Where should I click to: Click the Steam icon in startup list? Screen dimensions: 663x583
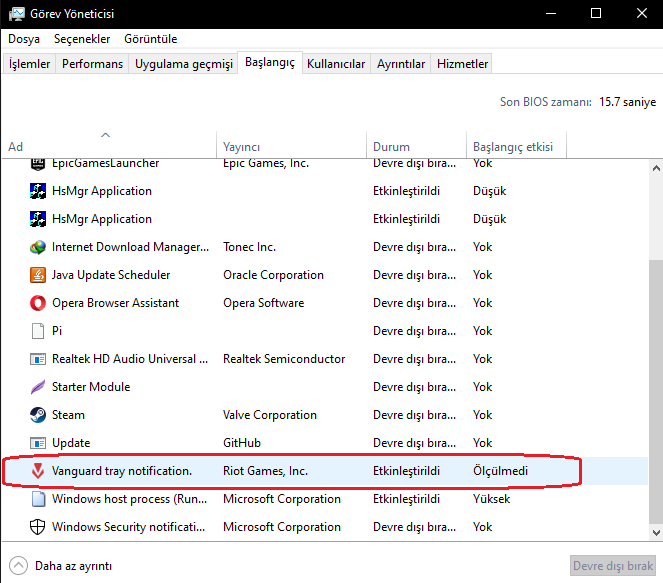38,415
